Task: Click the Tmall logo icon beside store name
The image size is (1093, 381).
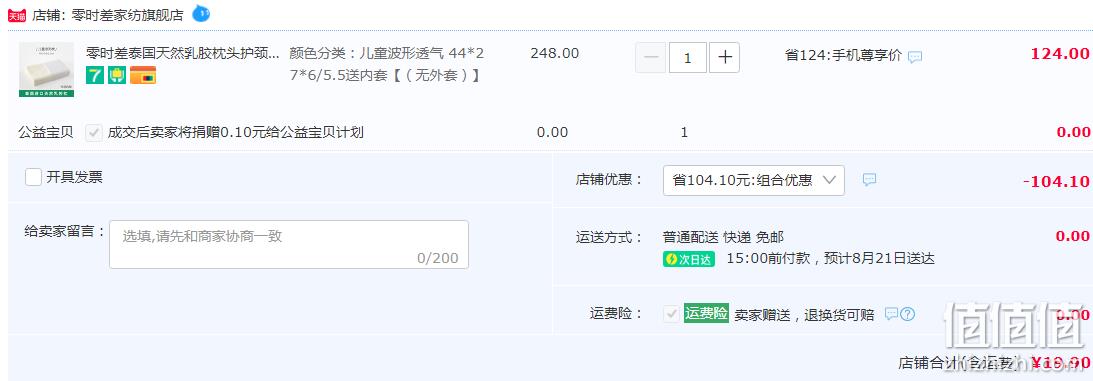Action: click(x=17, y=15)
